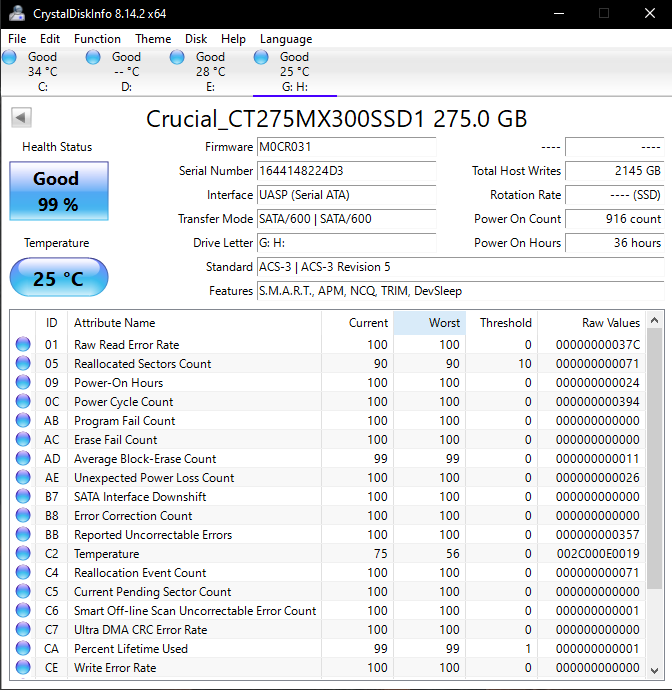Click the Power On Hours value 36 hours

coord(614,243)
